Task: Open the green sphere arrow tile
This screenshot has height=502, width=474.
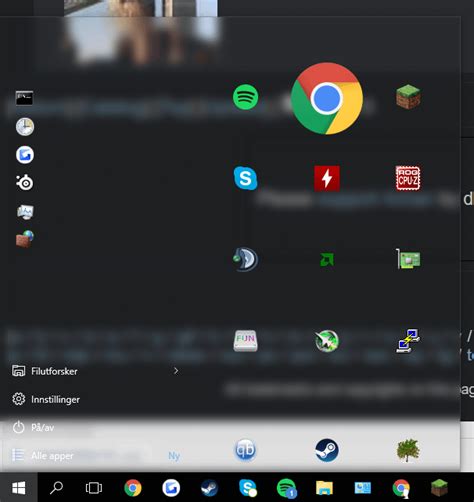Action: point(327,341)
